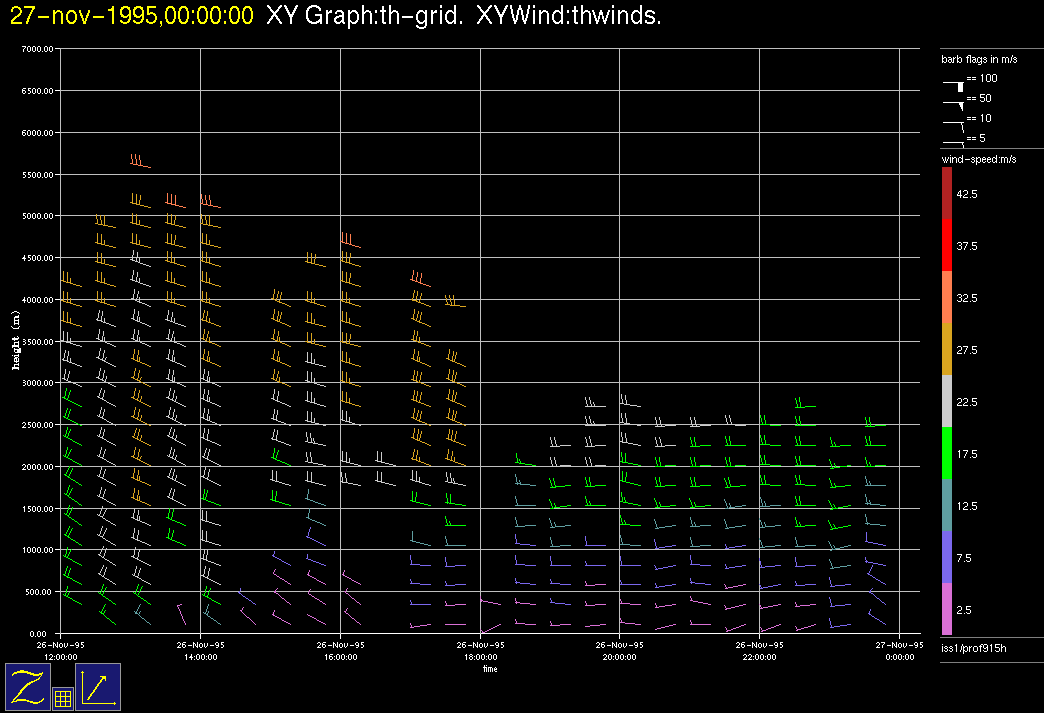The image size is (1044, 713).
Task: Click the yellow date-time text in title
Action: point(131,16)
